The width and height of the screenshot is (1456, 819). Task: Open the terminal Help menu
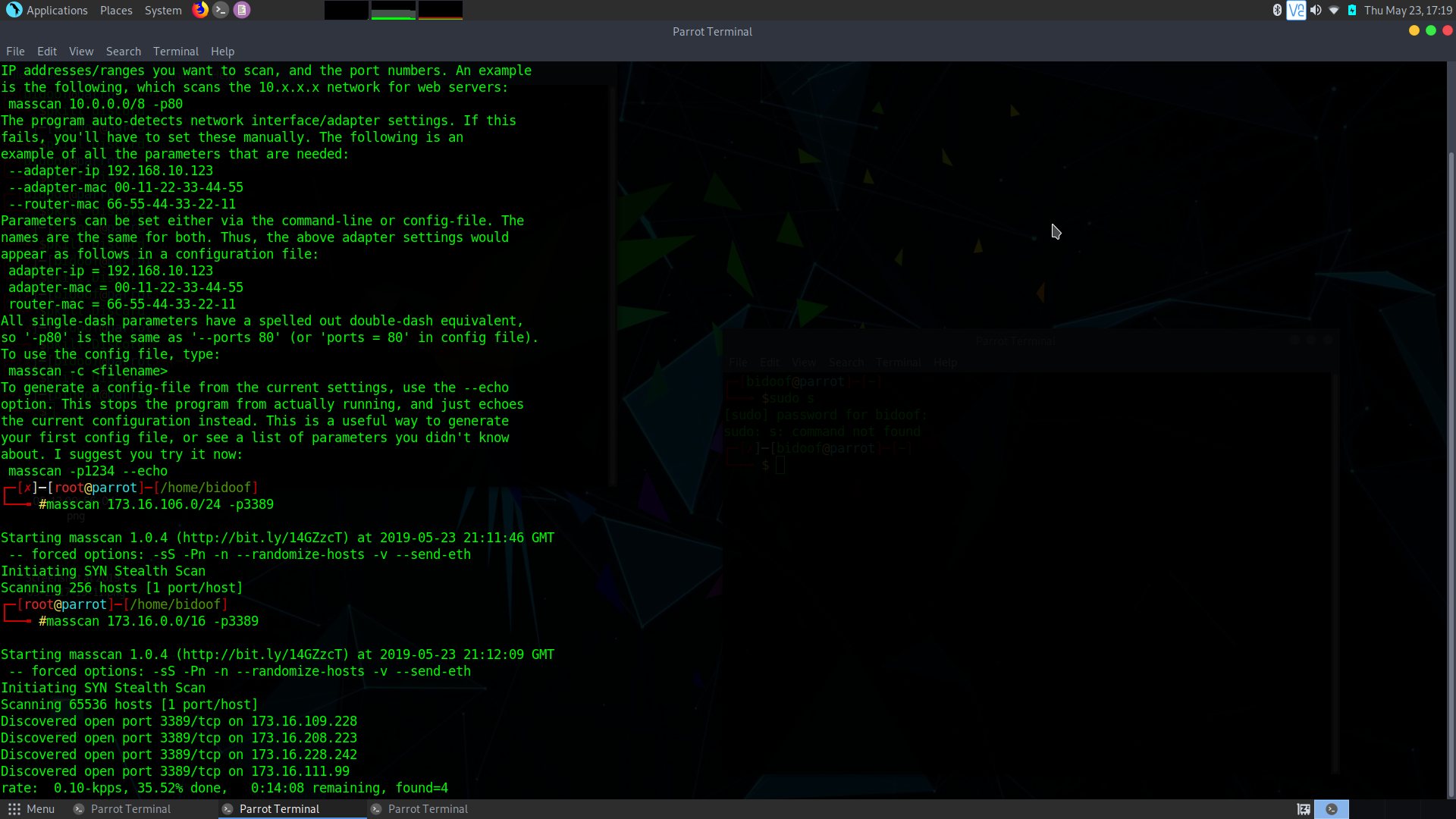(222, 52)
